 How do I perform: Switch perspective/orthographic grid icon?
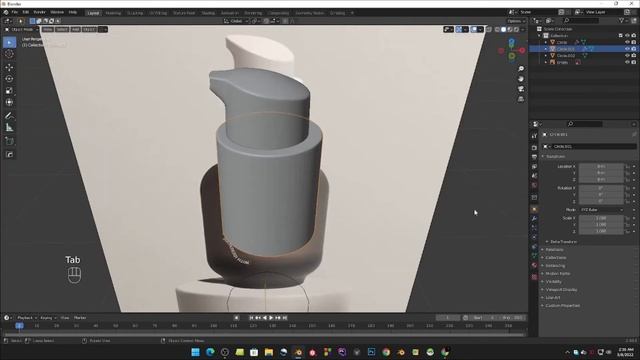pyautogui.click(x=521, y=99)
